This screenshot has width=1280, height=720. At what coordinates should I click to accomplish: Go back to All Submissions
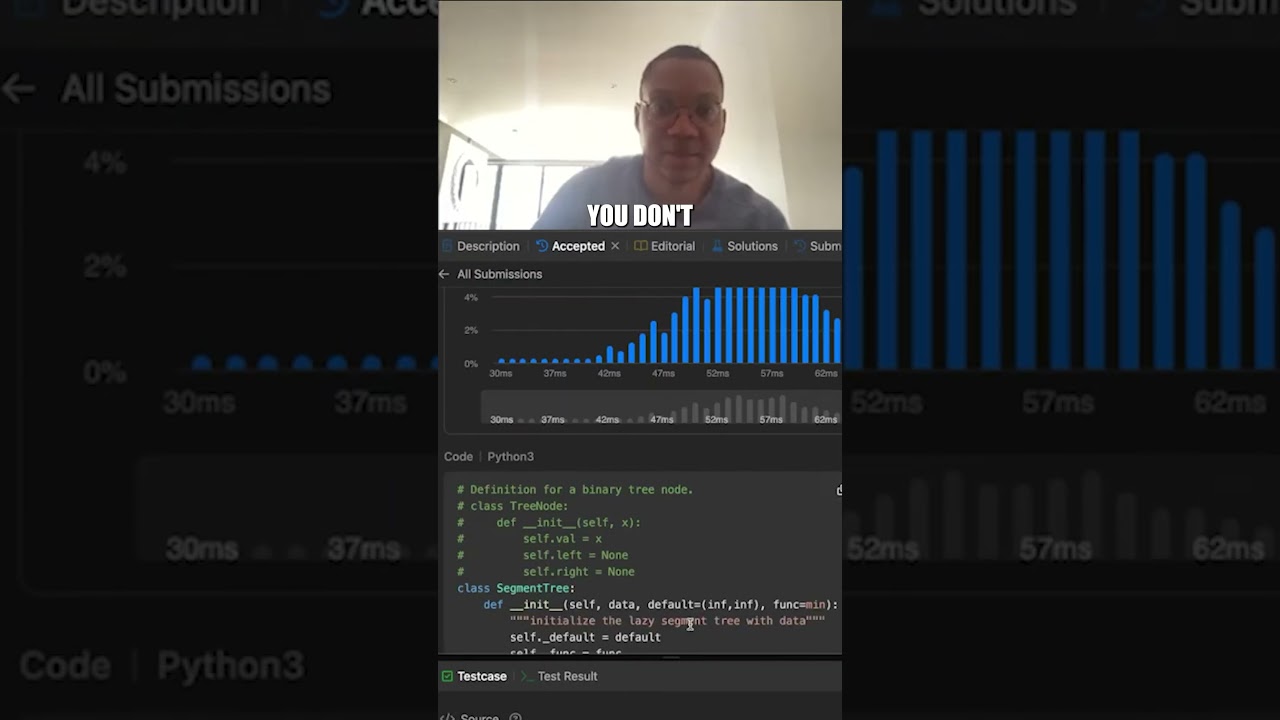491,274
